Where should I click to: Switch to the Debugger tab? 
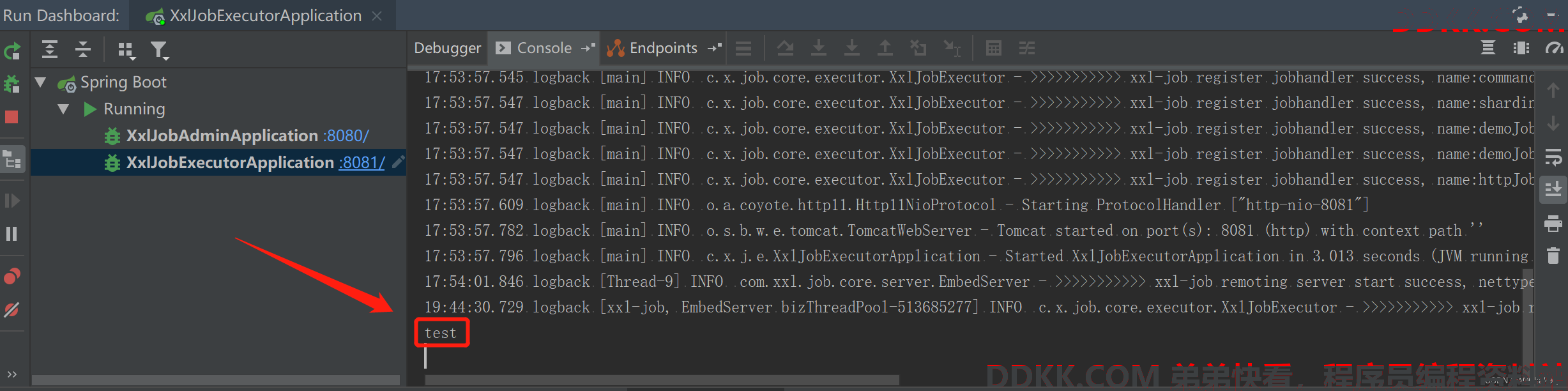click(448, 48)
